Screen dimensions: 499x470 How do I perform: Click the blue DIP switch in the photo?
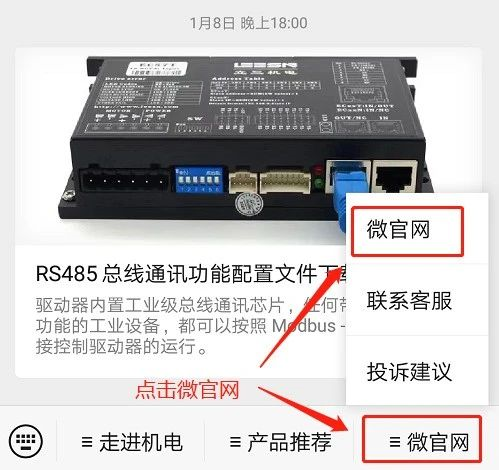199,180
